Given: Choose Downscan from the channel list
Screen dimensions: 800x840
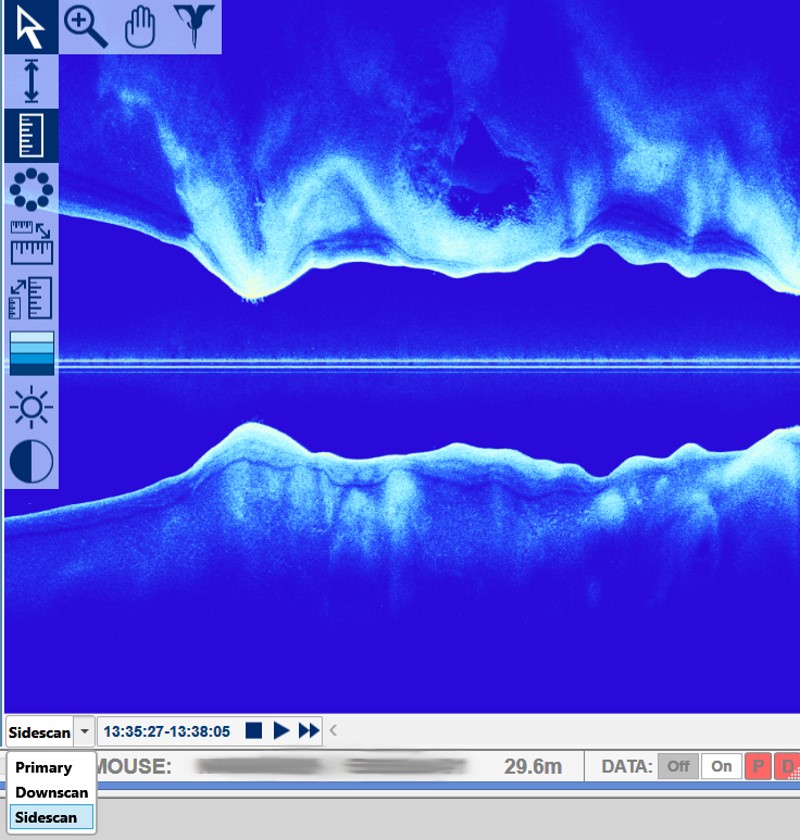Looking at the screenshot, I should click(x=51, y=792).
